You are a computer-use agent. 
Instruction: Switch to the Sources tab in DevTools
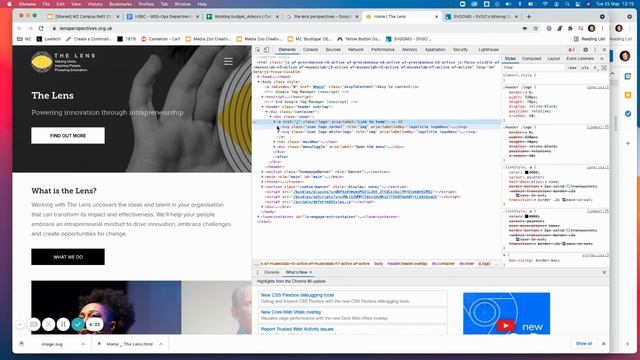[x=333, y=50]
